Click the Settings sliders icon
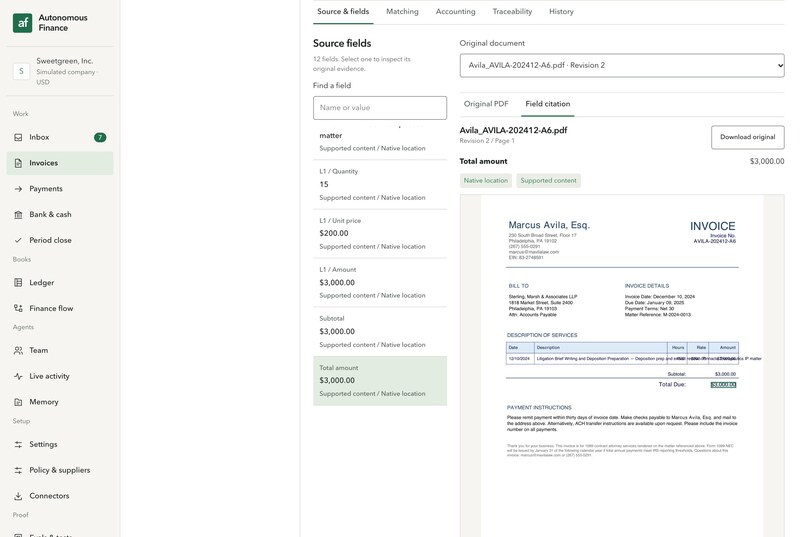 coord(18,445)
